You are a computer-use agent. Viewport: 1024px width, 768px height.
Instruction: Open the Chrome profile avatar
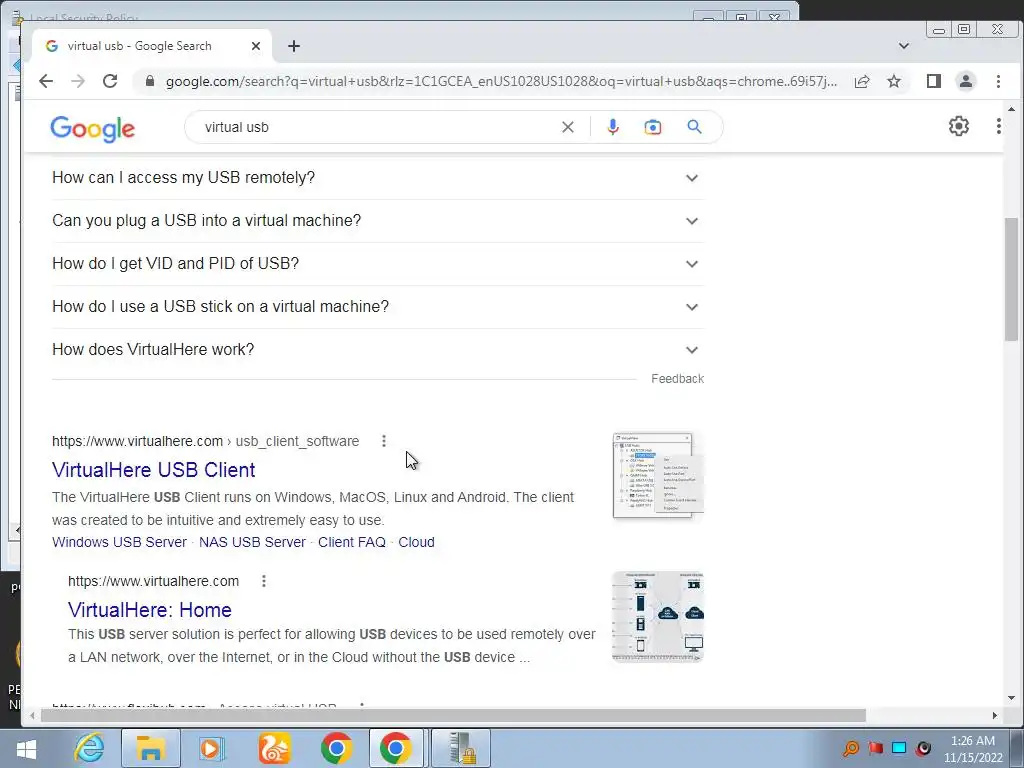[x=965, y=81]
